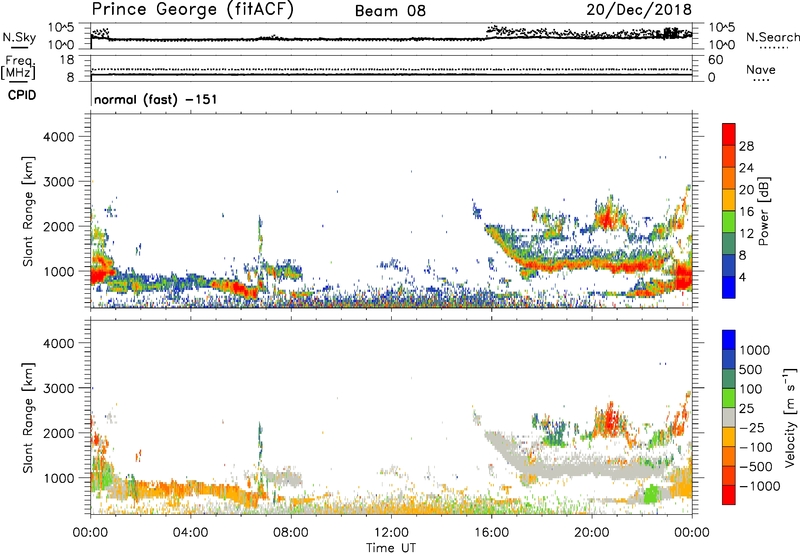Click the '20:00' time axis label
Screen dimensions: 800x554
pos(592,533)
